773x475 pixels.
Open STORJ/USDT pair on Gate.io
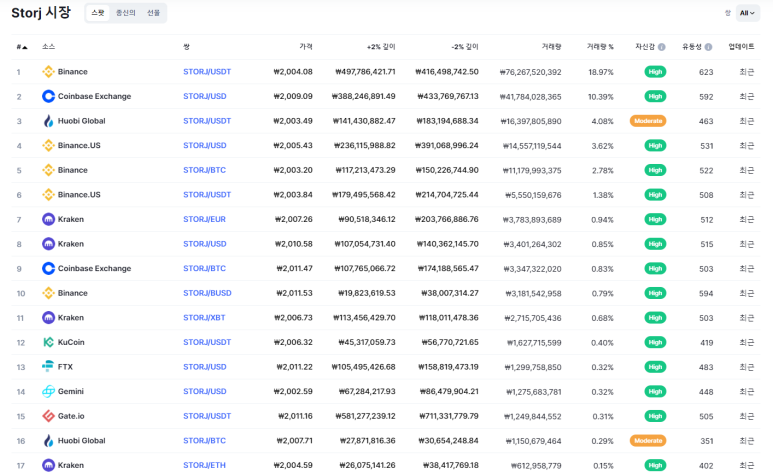pyautogui.click(x=207, y=416)
